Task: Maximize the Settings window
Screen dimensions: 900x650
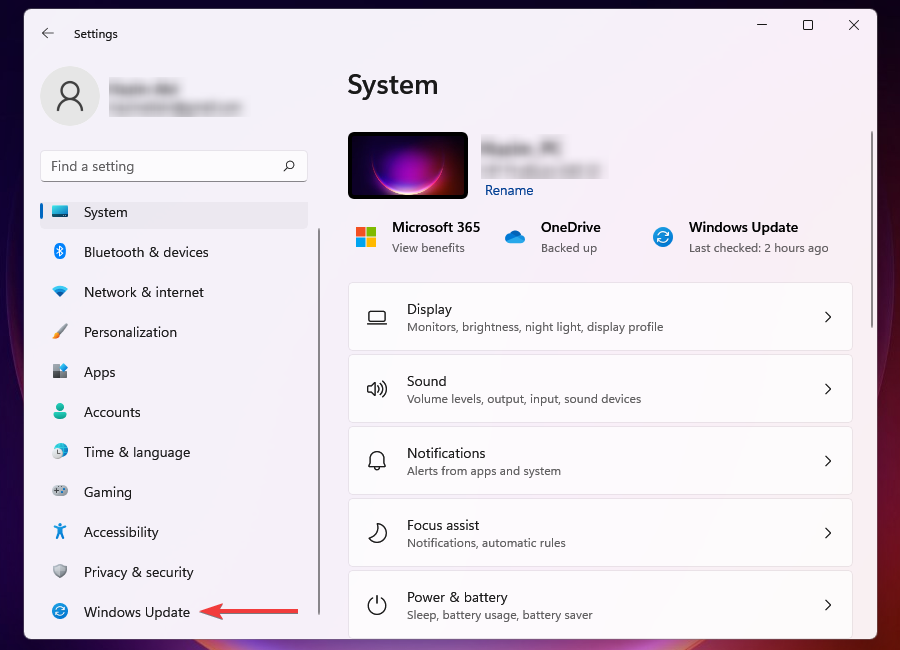Action: tap(808, 25)
